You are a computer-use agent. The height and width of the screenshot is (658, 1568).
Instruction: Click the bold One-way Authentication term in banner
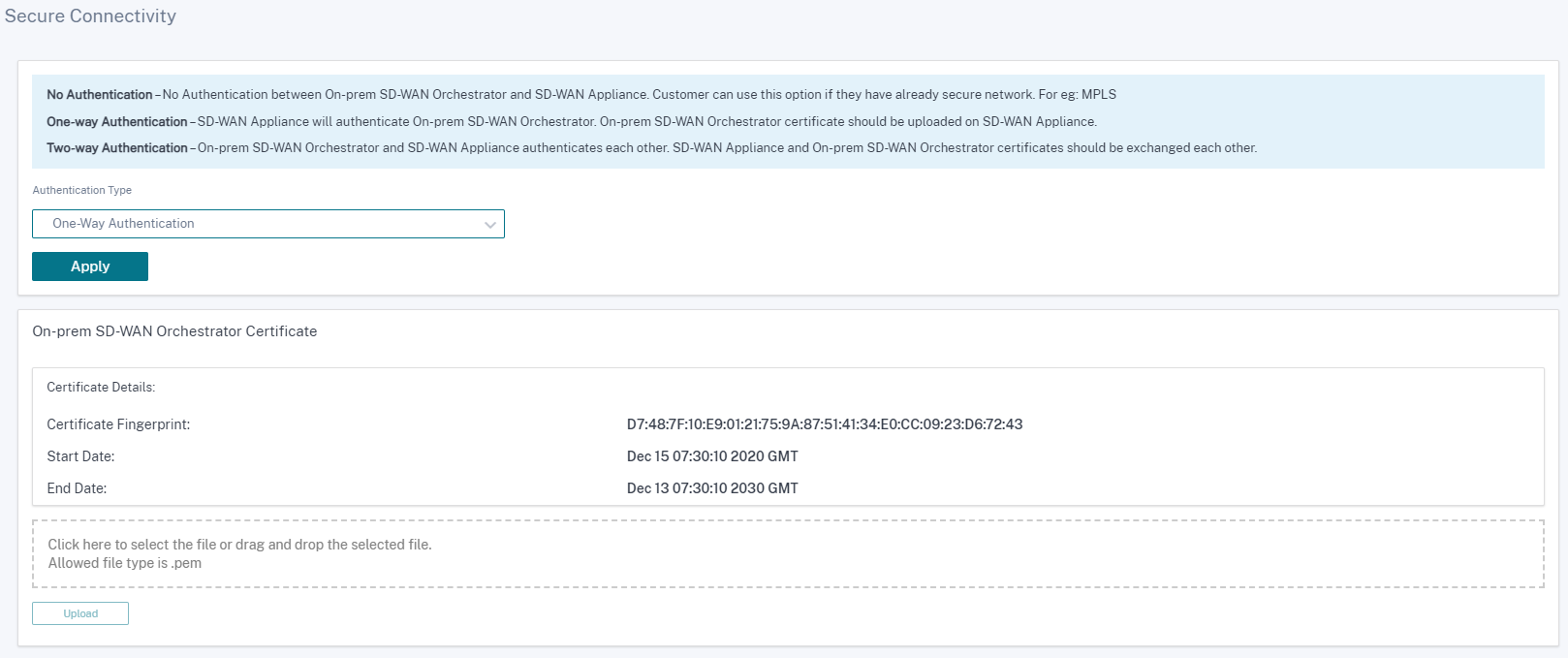(x=117, y=122)
